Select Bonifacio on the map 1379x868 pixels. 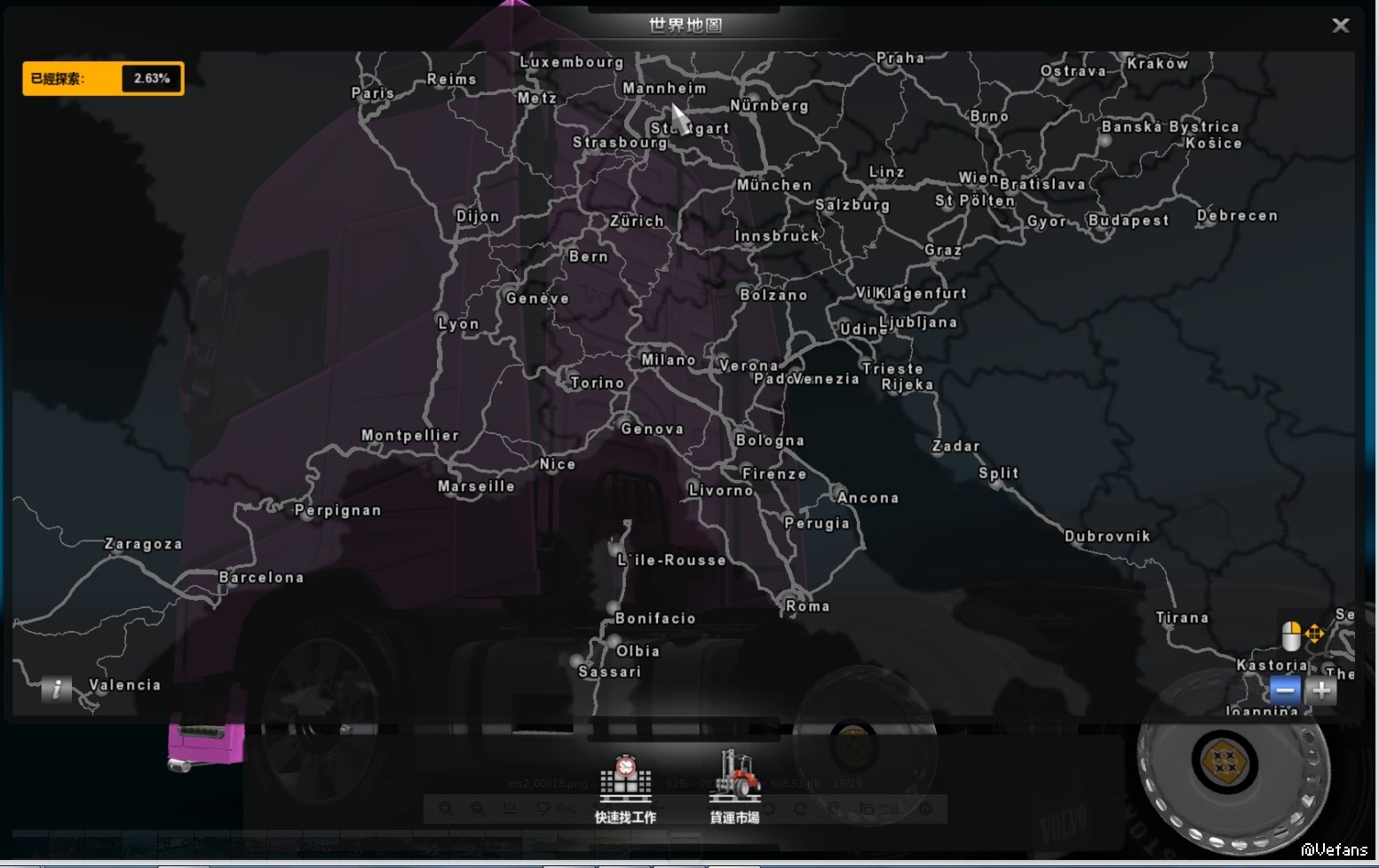pos(655,619)
